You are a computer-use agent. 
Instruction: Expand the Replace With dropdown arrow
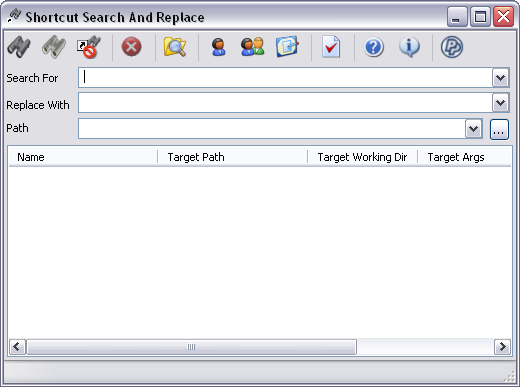coord(500,103)
